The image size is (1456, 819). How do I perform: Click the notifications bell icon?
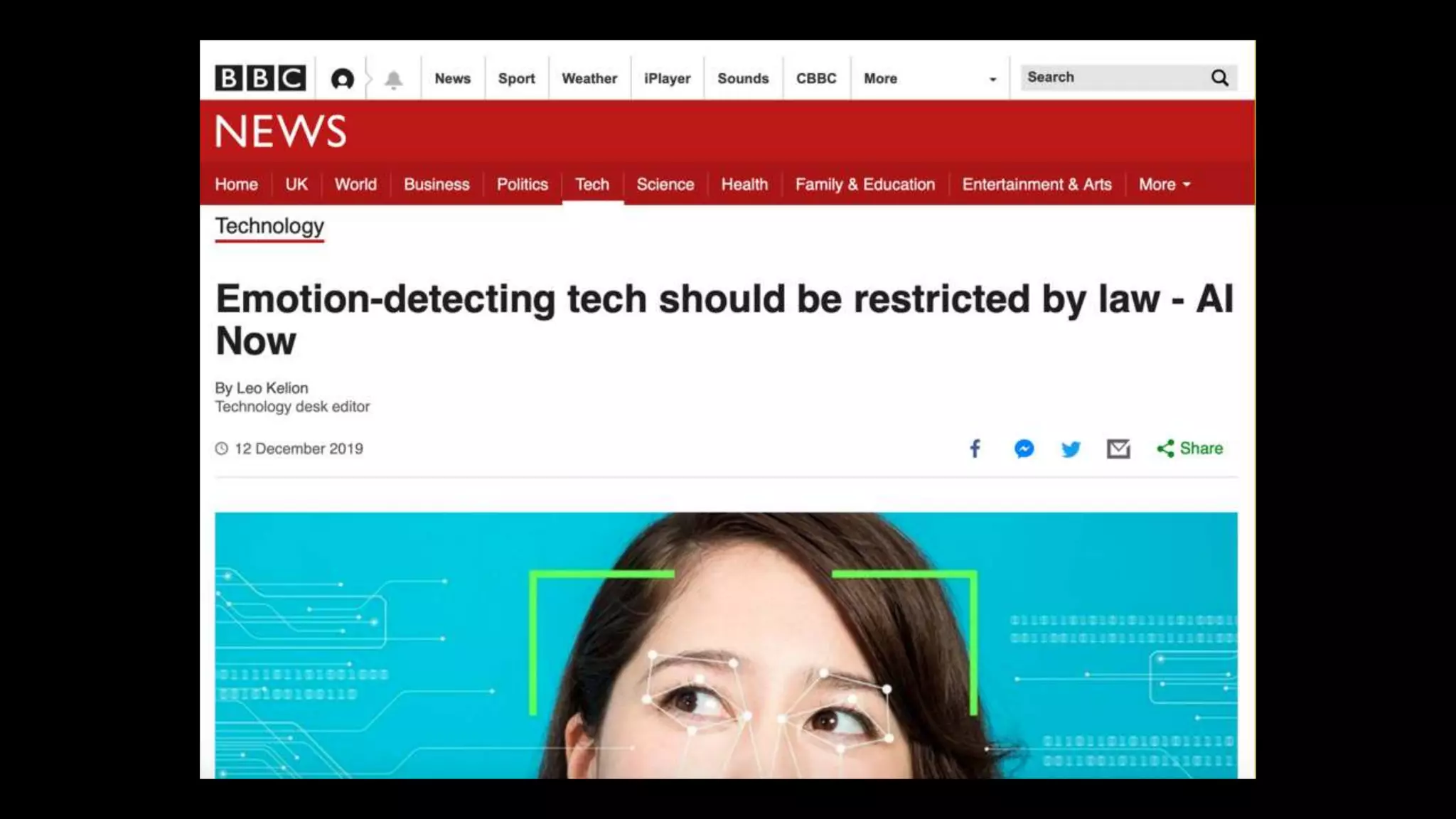click(x=393, y=79)
